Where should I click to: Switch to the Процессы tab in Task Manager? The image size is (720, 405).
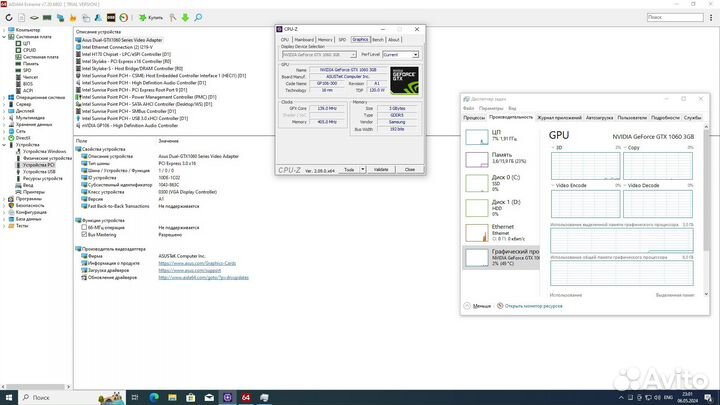click(474, 118)
